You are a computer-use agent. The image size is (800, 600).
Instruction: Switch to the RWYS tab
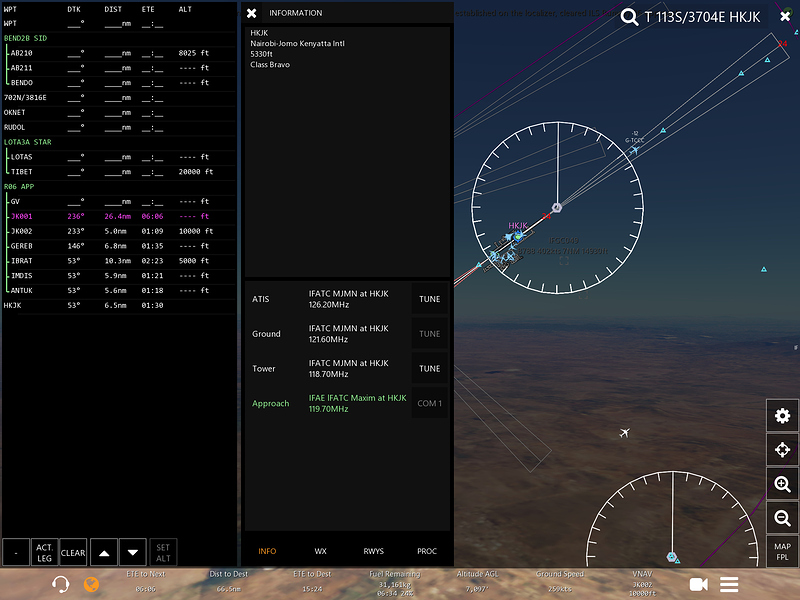click(373, 551)
